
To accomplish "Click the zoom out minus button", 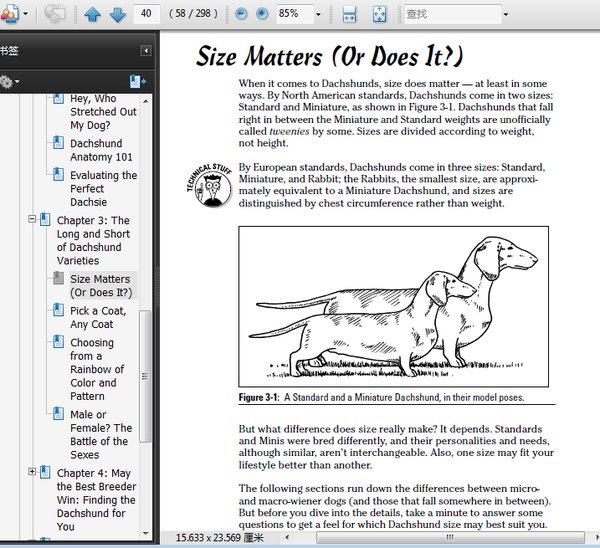I will pyautogui.click(x=241, y=14).
